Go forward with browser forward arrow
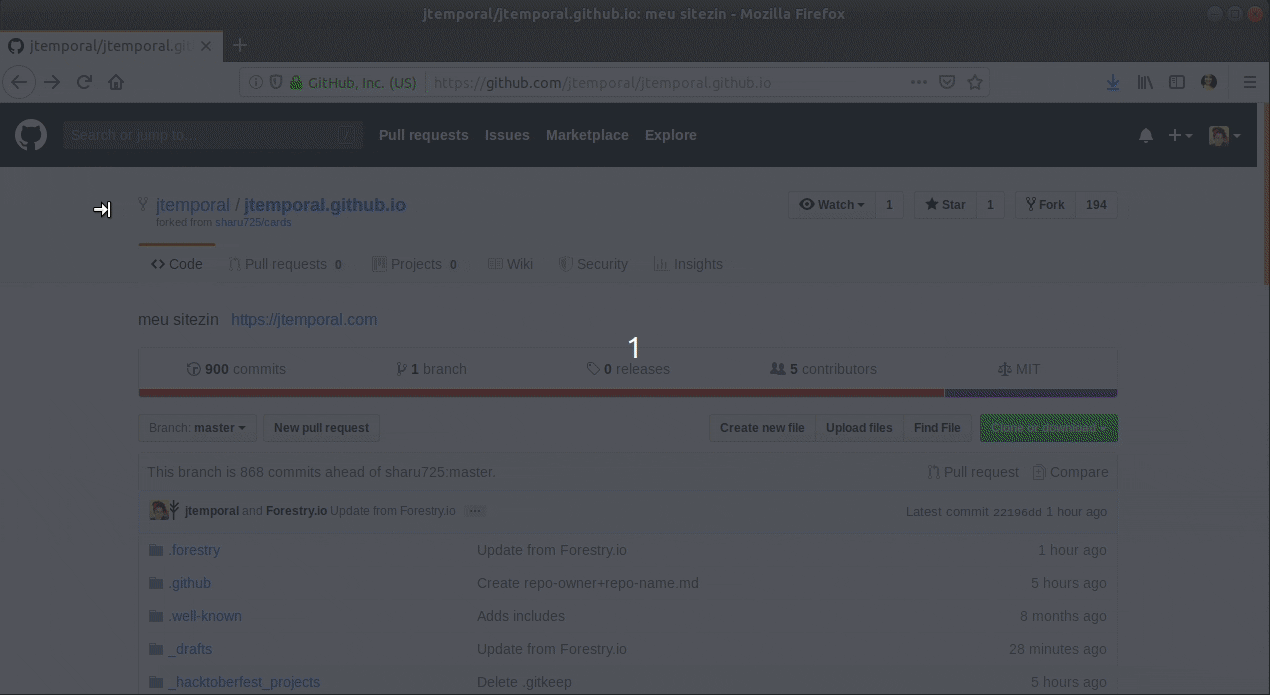The image size is (1270, 695). (52, 83)
